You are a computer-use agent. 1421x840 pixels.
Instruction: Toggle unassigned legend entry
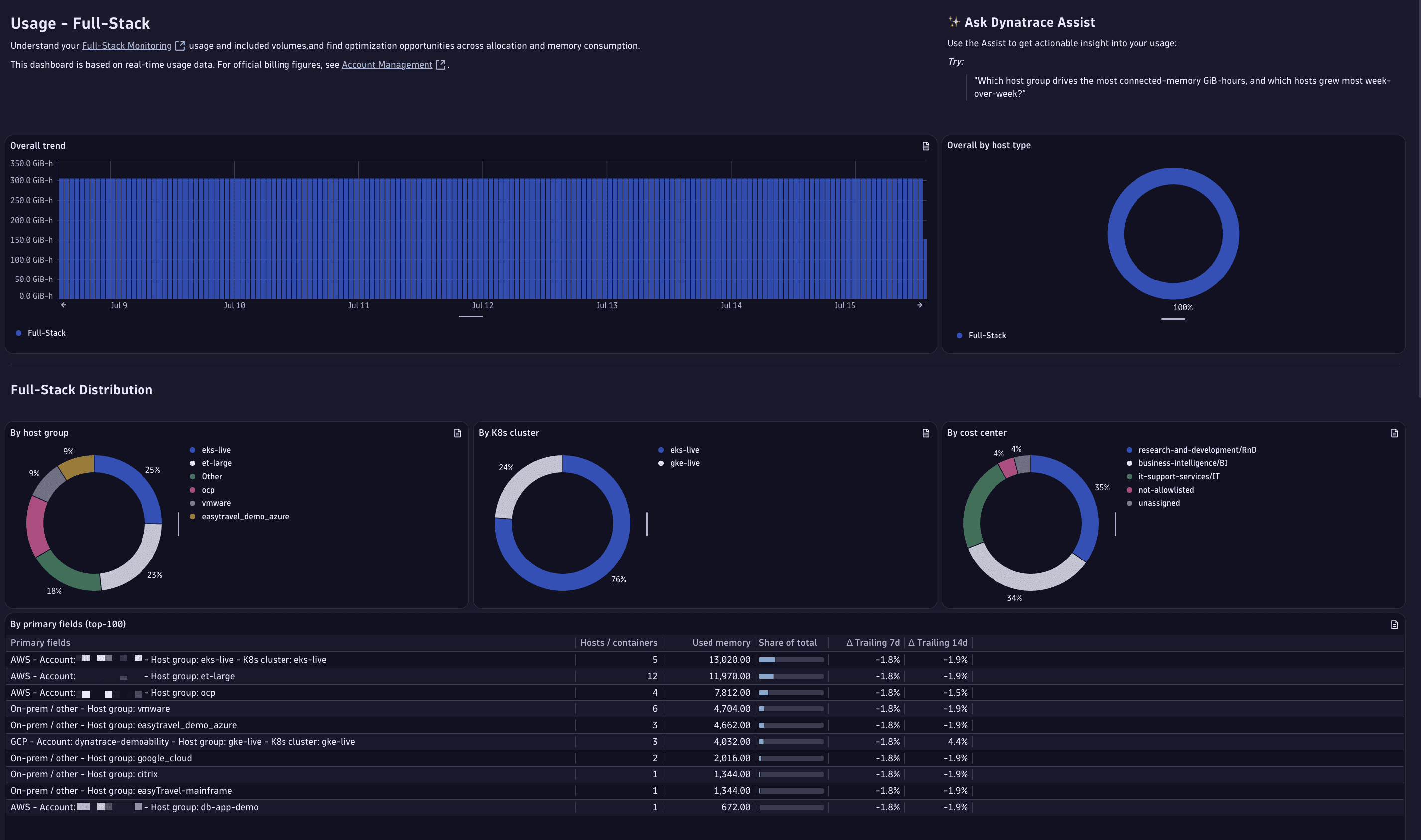(1153, 503)
